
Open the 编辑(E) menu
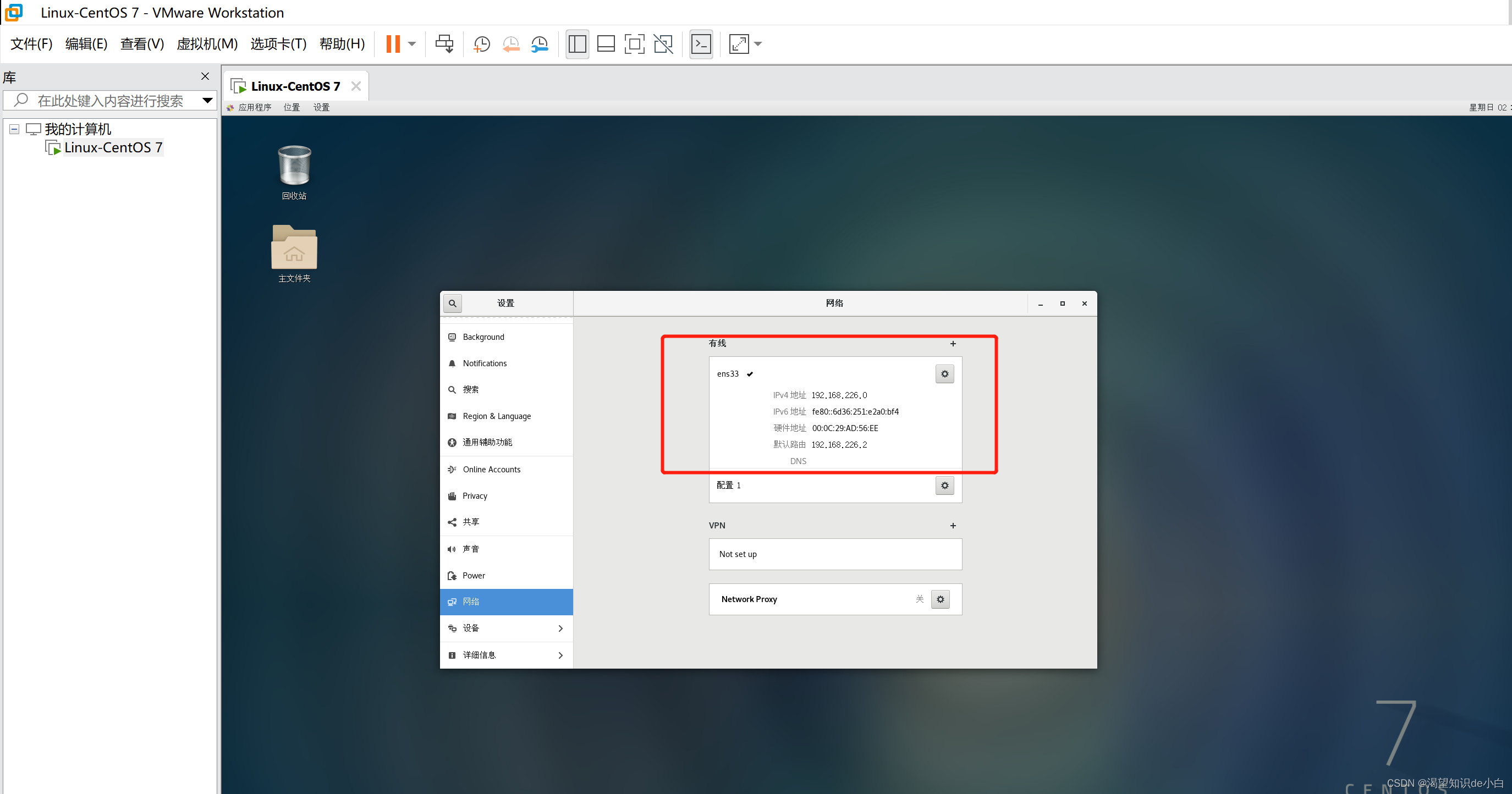[x=86, y=44]
